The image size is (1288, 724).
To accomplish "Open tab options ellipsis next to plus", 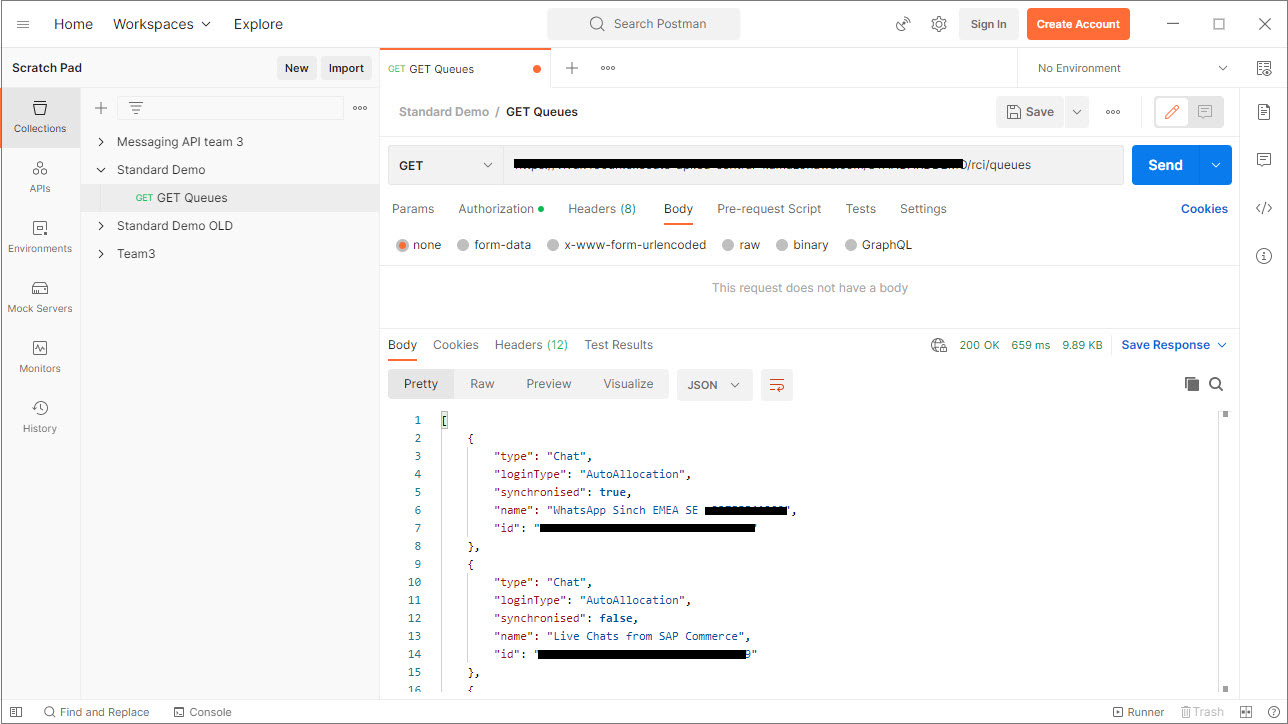I will tap(608, 68).
